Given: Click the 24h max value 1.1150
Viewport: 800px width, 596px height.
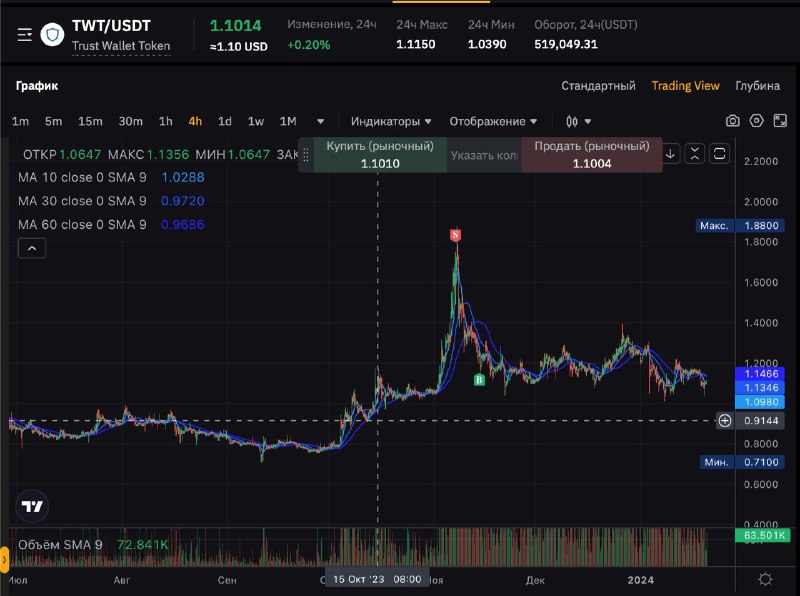Looking at the screenshot, I should [x=416, y=44].
